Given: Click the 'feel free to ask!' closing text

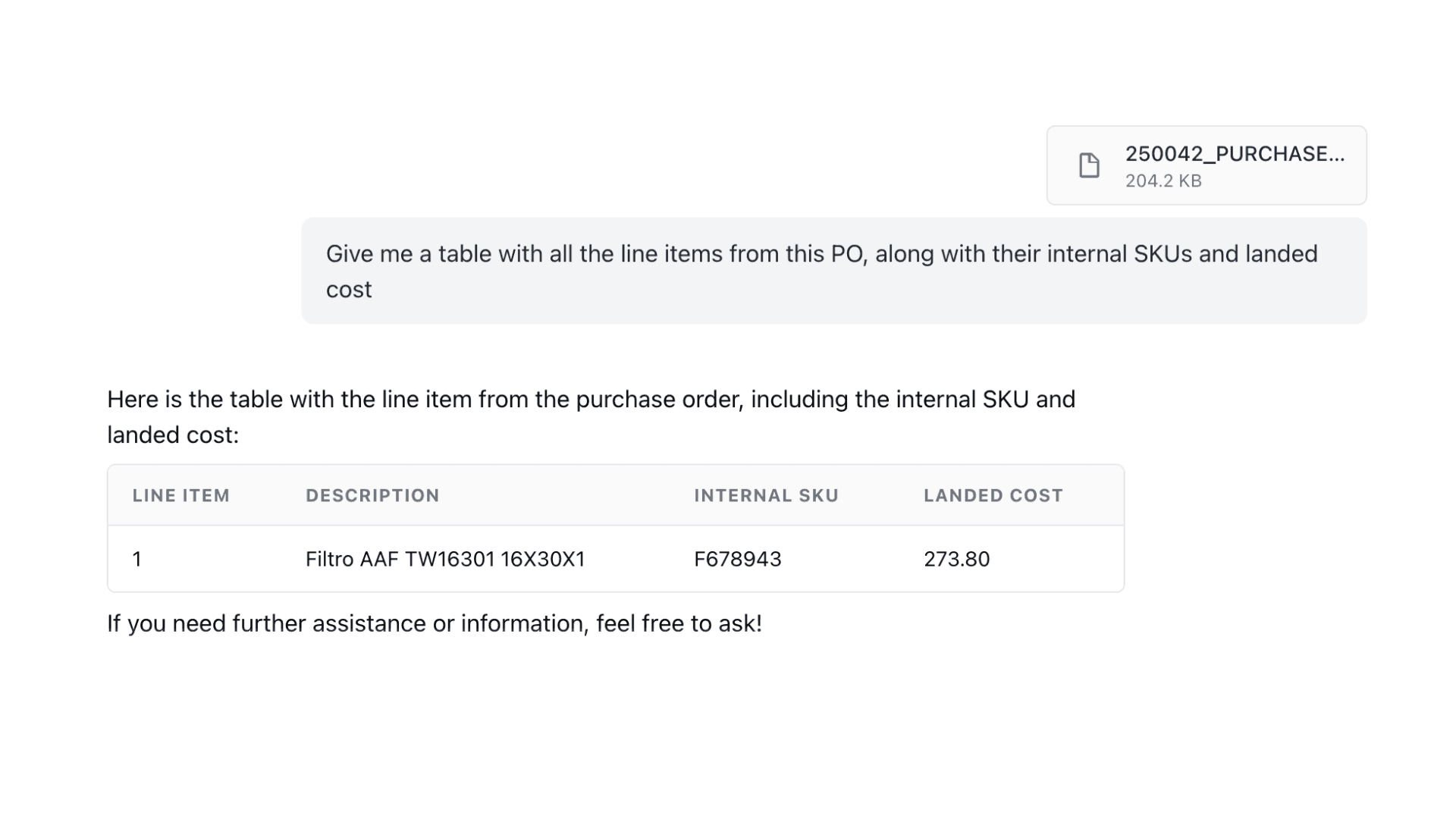Looking at the screenshot, I should click(678, 624).
